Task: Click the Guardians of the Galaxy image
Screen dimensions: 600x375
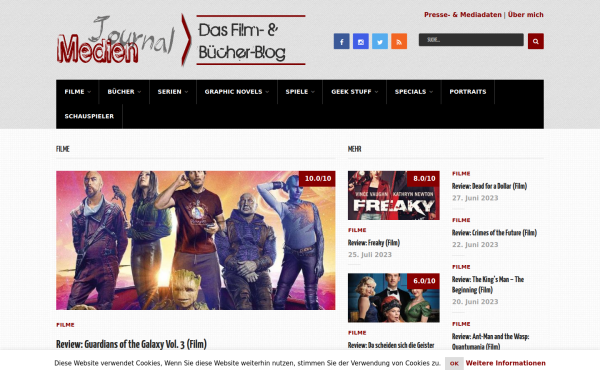Action: click(196, 240)
